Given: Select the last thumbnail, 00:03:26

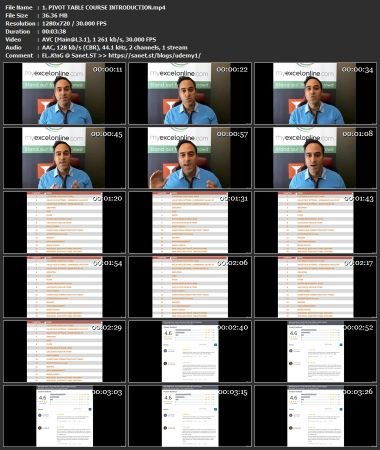Looking at the screenshot, I should [316, 416].
